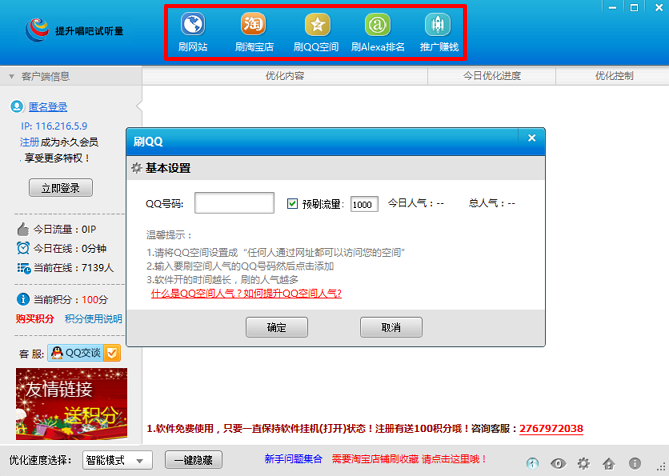The height and width of the screenshot is (476, 669).
Task: Click the list icon beside 当前在线
Action: (23, 268)
